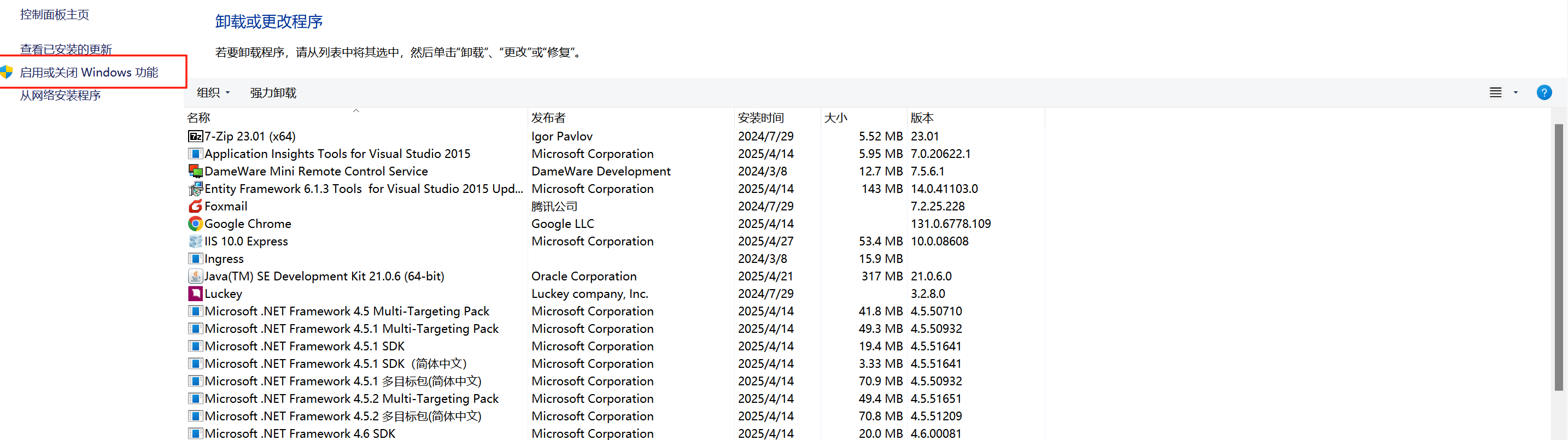The width and height of the screenshot is (1568, 440).
Task: Click the .NET Framework 4.5 Multi-Targeting Pack icon
Action: click(x=195, y=311)
